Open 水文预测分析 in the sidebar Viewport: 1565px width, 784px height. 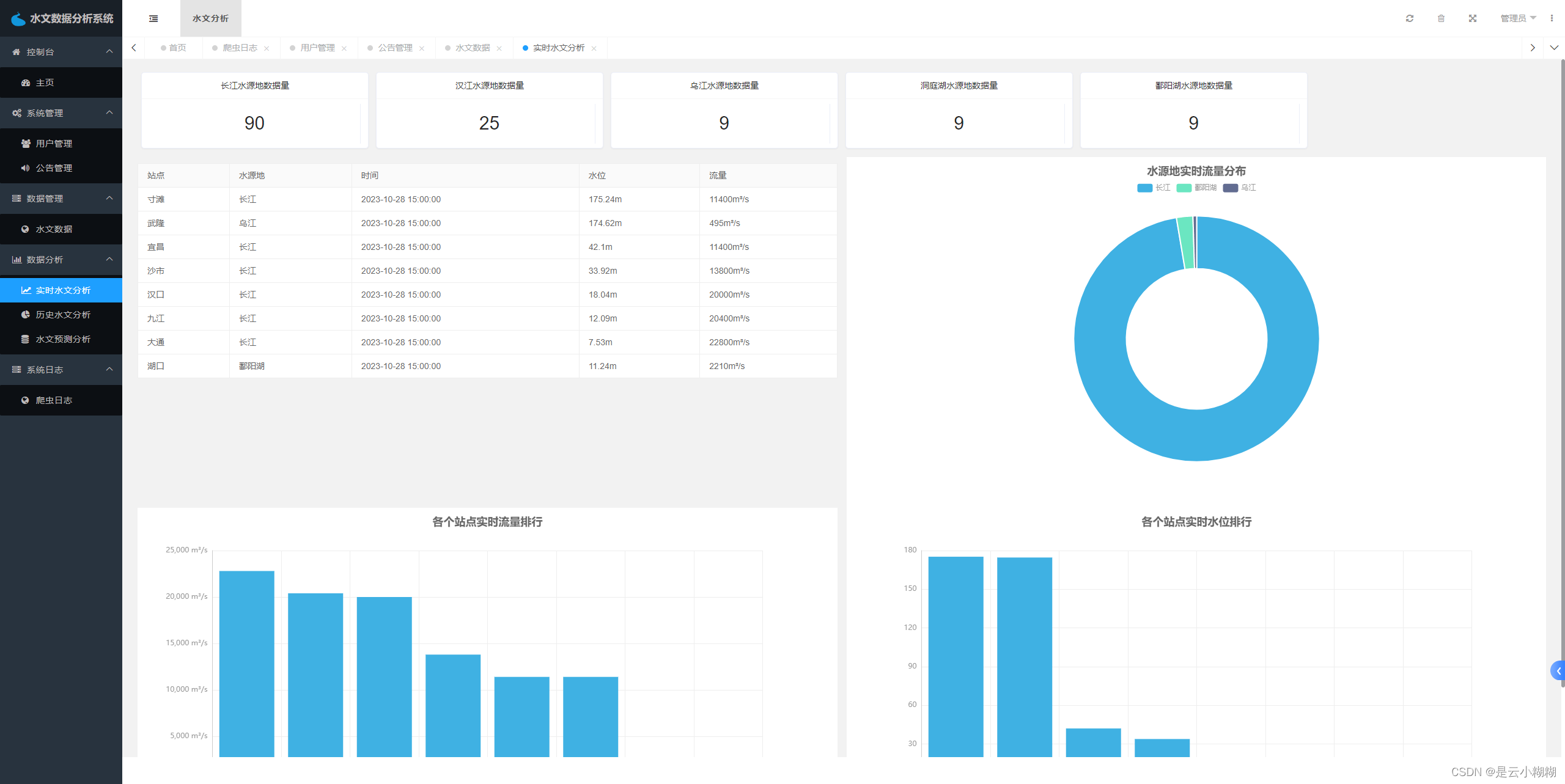(63, 339)
